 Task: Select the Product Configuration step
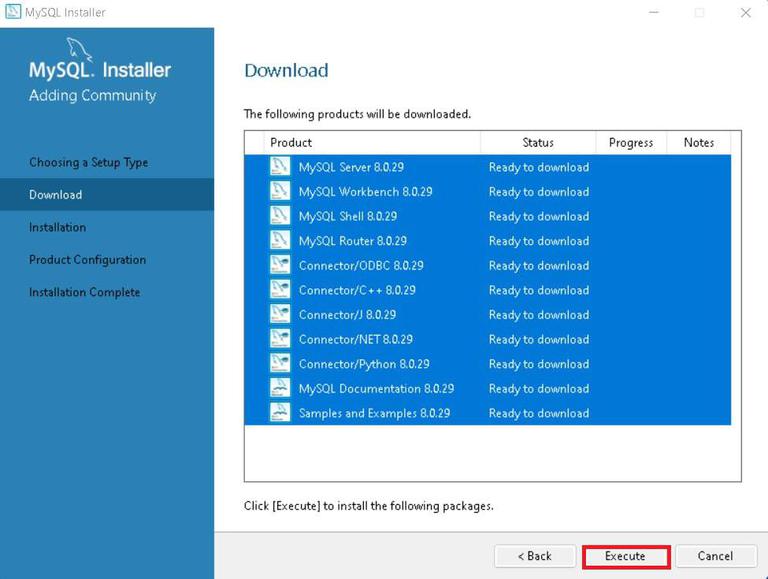pos(88,260)
